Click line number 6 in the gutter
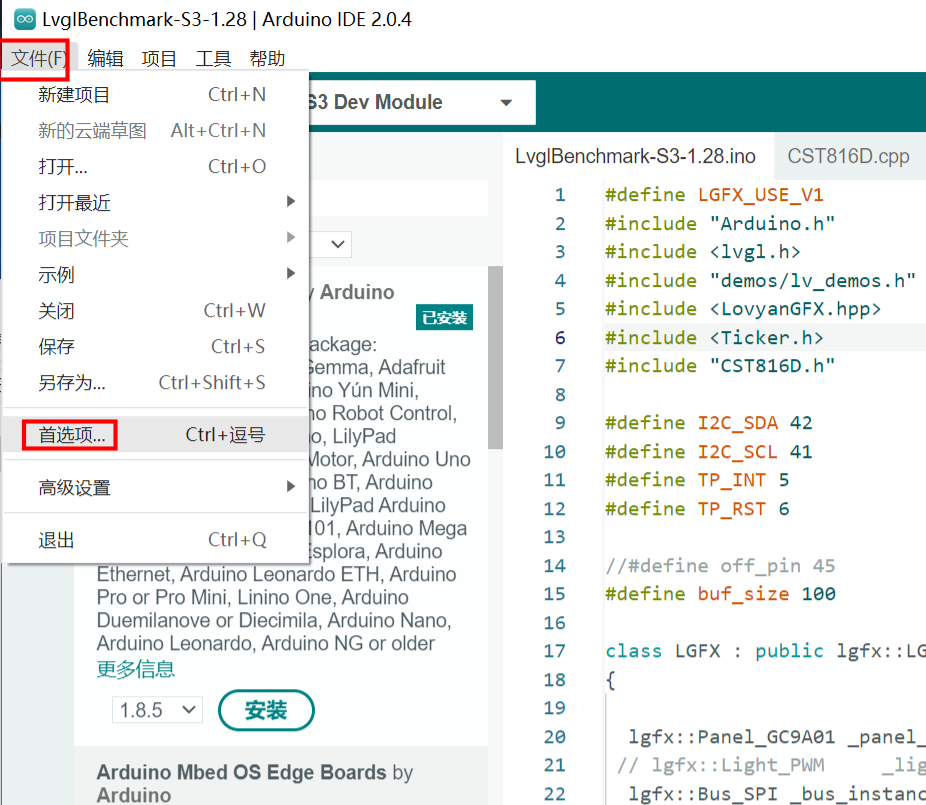 point(560,338)
